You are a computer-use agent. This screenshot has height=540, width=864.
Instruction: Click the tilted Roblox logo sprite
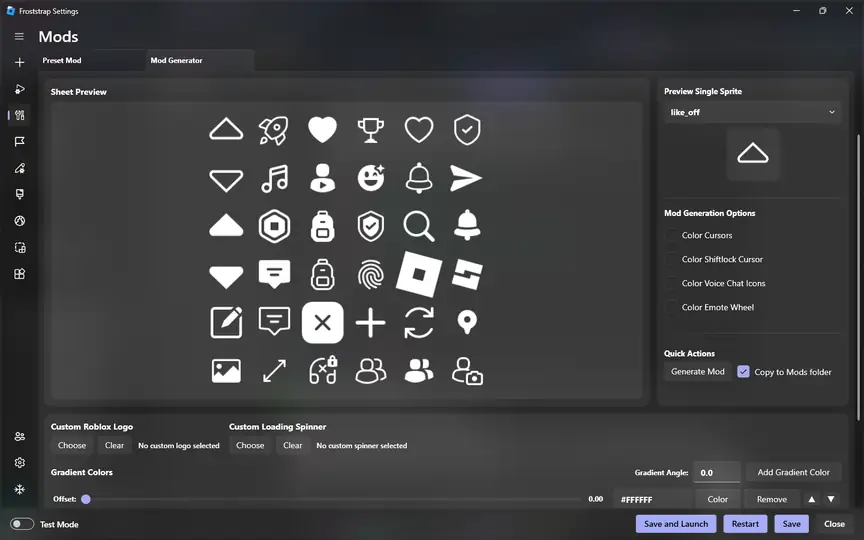click(419, 274)
